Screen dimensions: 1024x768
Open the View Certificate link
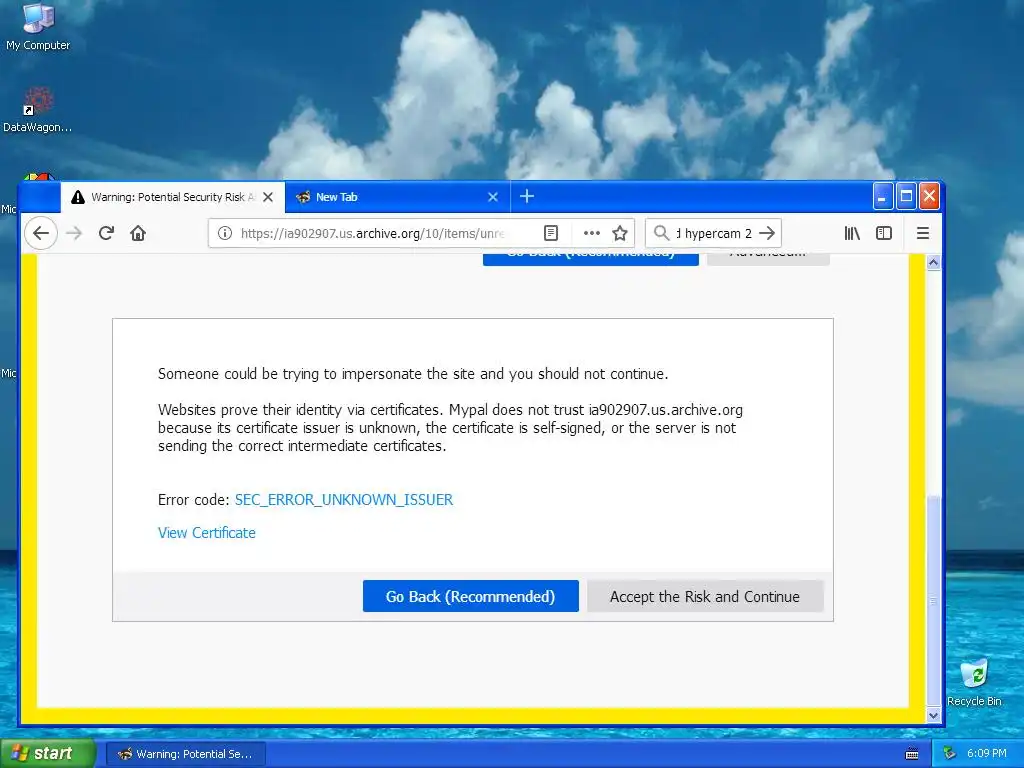(206, 533)
